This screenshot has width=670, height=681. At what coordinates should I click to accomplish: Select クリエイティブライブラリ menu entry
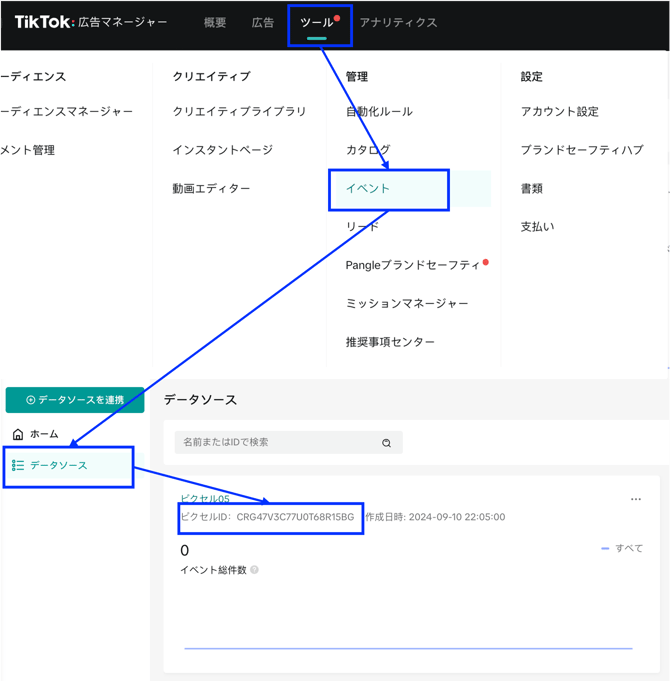[239, 112]
